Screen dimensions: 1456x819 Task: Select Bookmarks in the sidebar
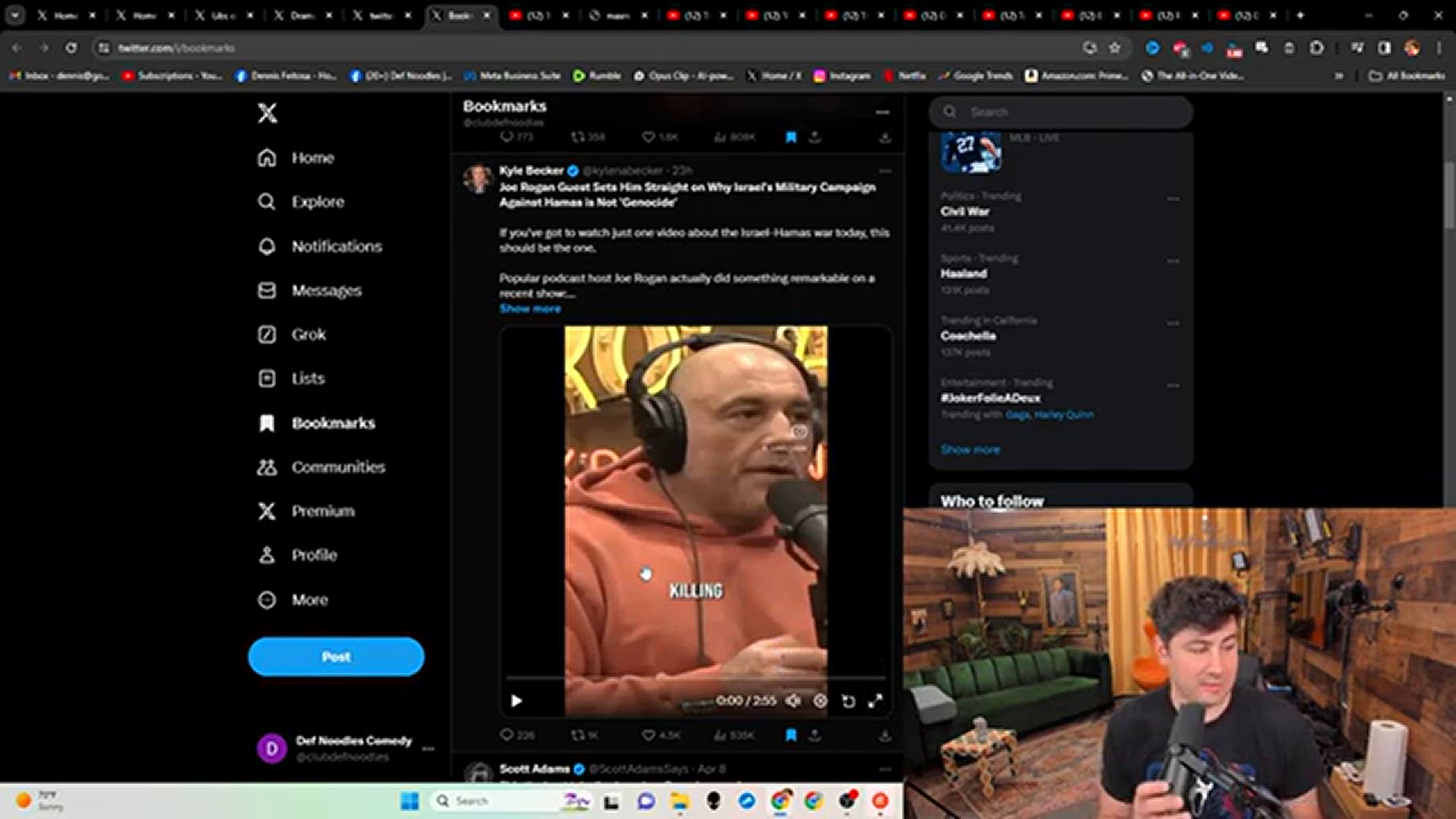[x=317, y=423]
